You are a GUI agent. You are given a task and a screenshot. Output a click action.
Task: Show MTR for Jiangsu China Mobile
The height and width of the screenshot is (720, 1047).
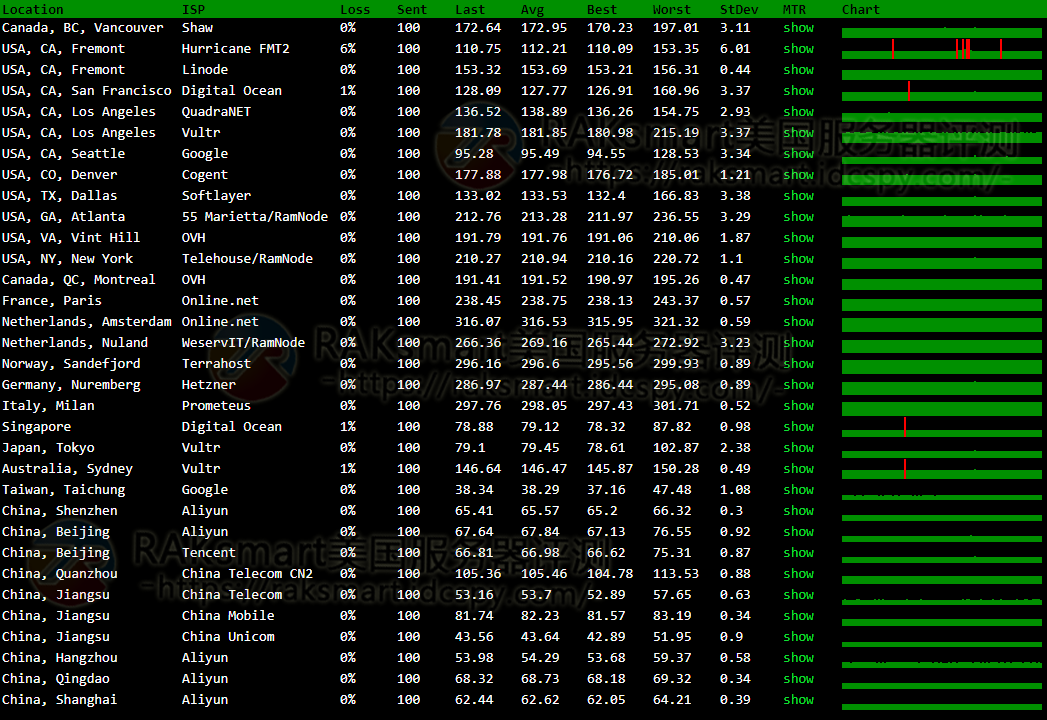click(x=798, y=616)
